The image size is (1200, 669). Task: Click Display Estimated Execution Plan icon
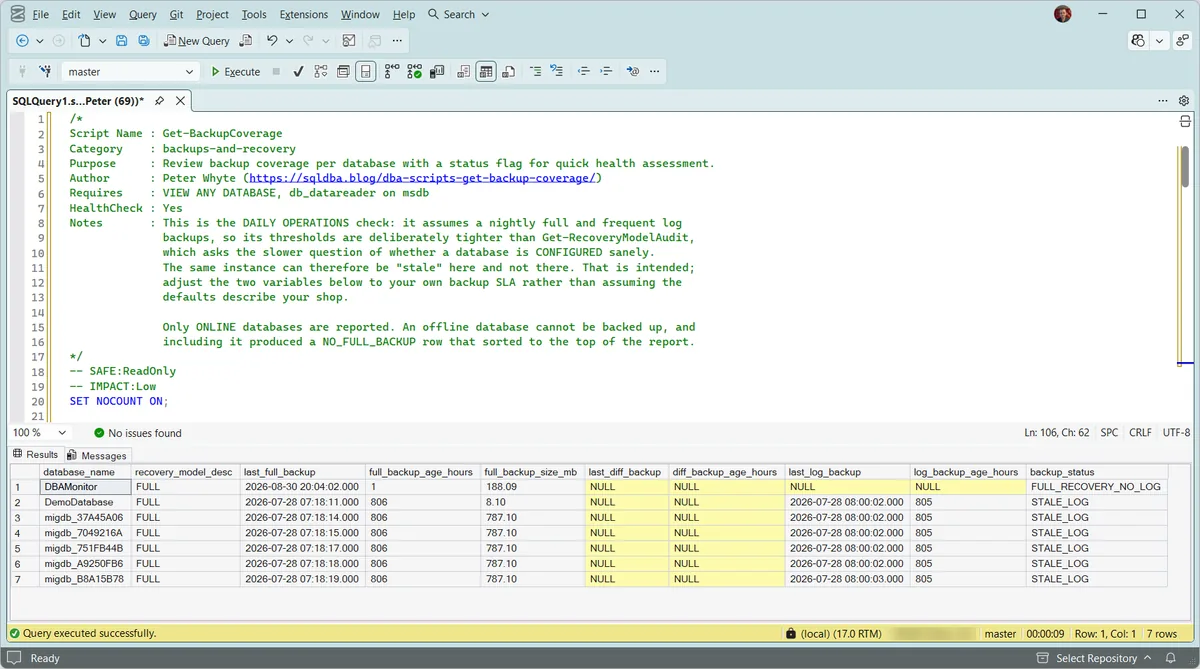[x=320, y=72]
